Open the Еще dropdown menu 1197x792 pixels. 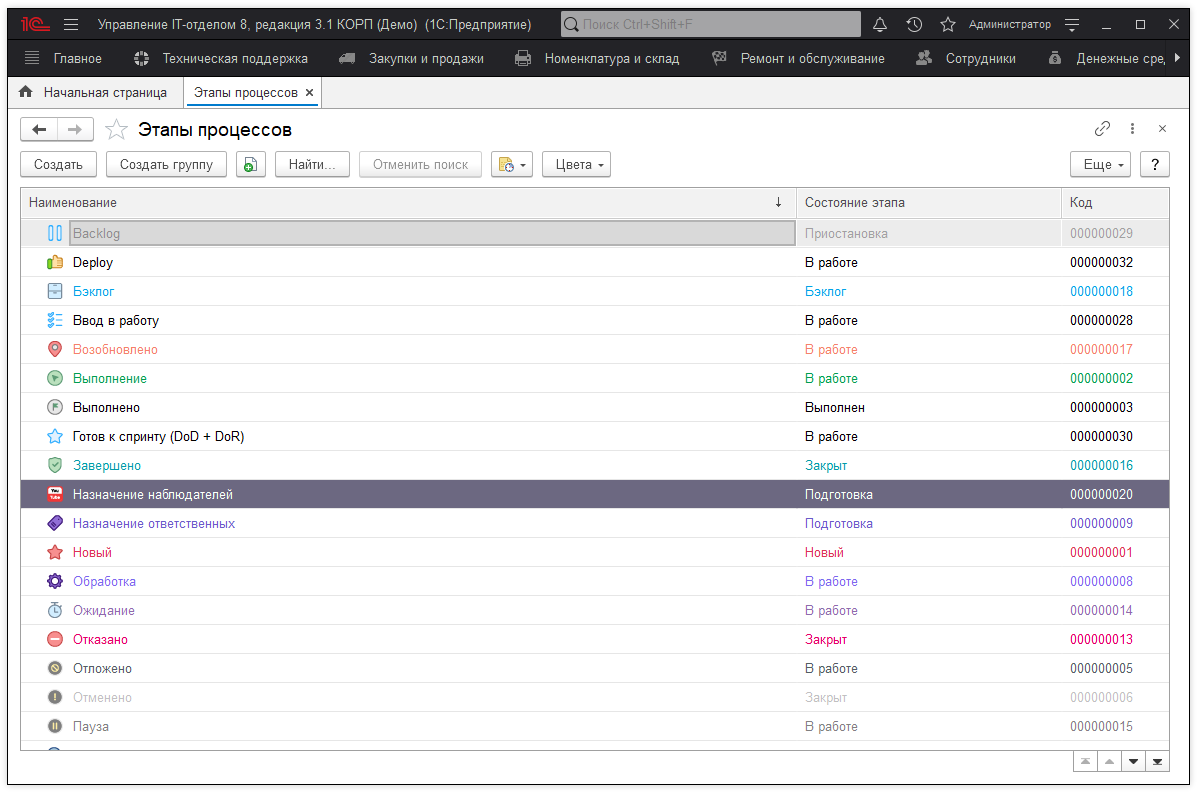coord(1100,165)
